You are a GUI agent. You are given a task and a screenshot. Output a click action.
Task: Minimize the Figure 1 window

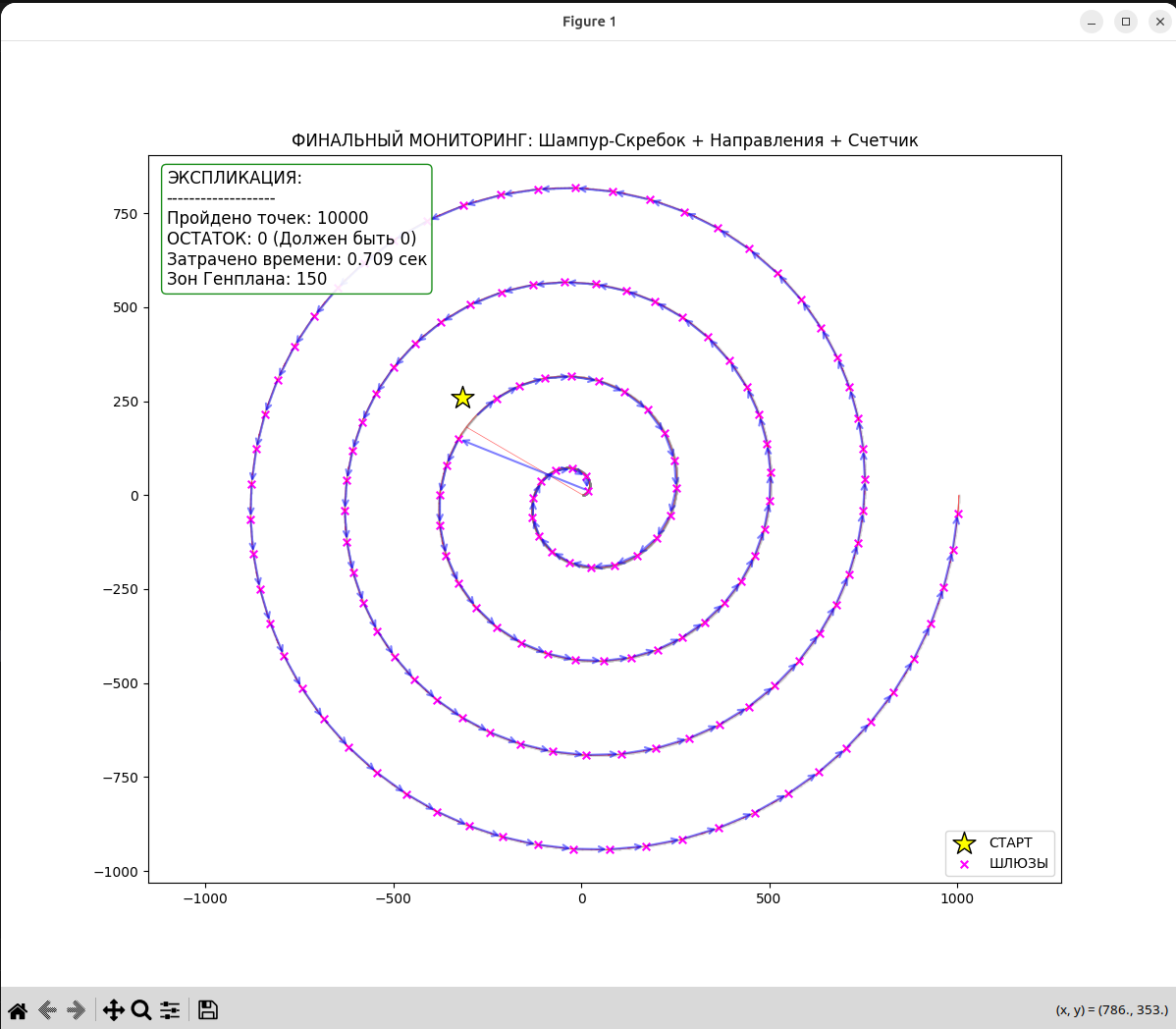(1092, 22)
